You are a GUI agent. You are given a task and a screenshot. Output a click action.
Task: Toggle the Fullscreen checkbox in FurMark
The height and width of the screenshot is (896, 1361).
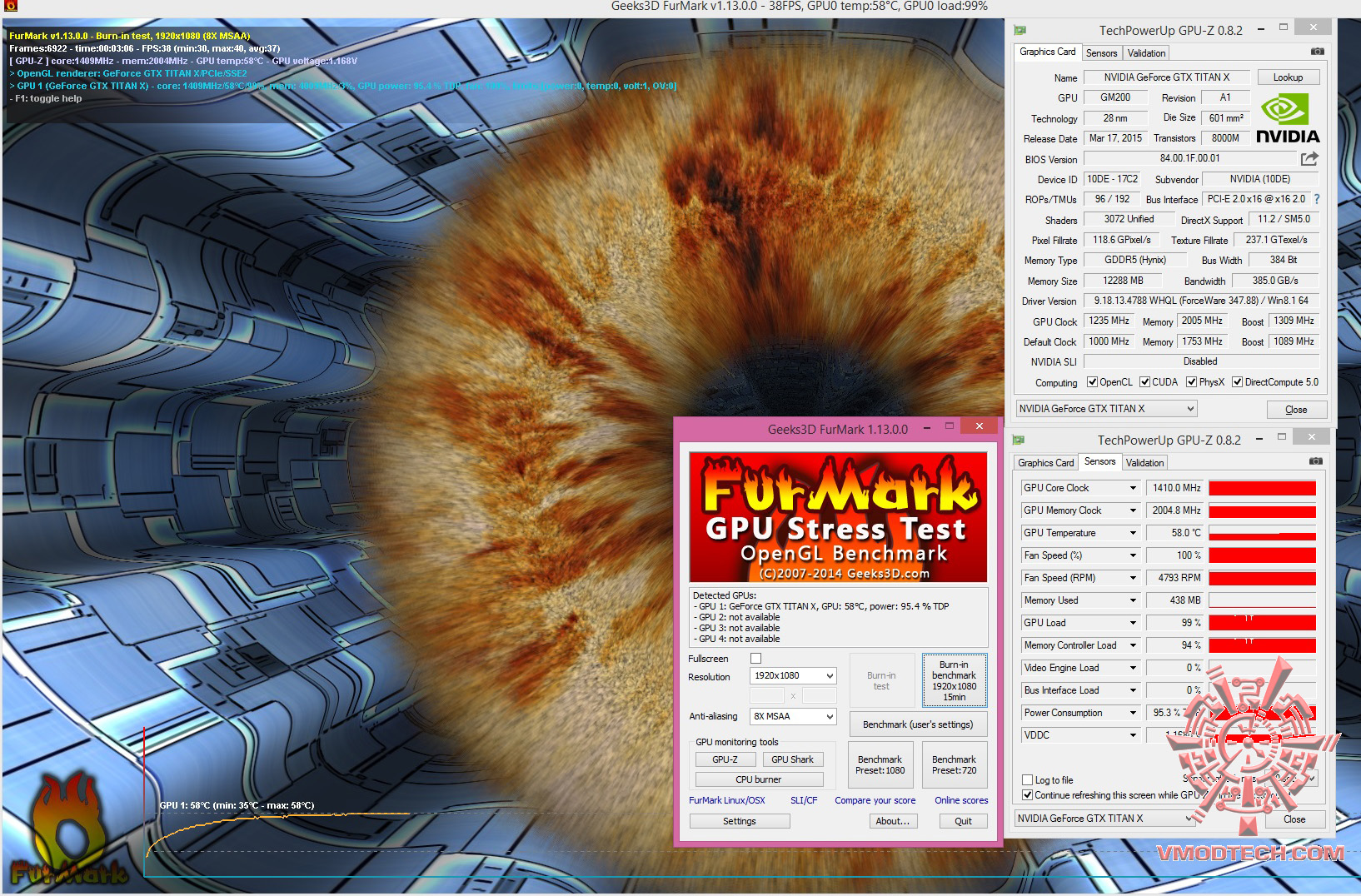click(x=755, y=659)
